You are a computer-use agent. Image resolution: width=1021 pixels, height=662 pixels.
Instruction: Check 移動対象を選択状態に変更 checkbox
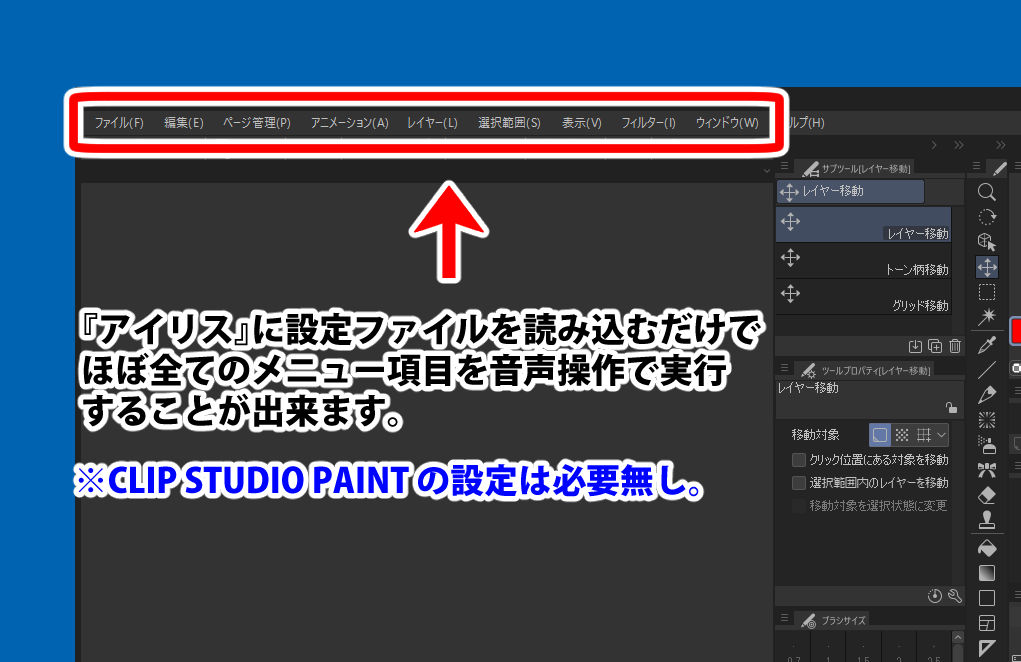(798, 506)
